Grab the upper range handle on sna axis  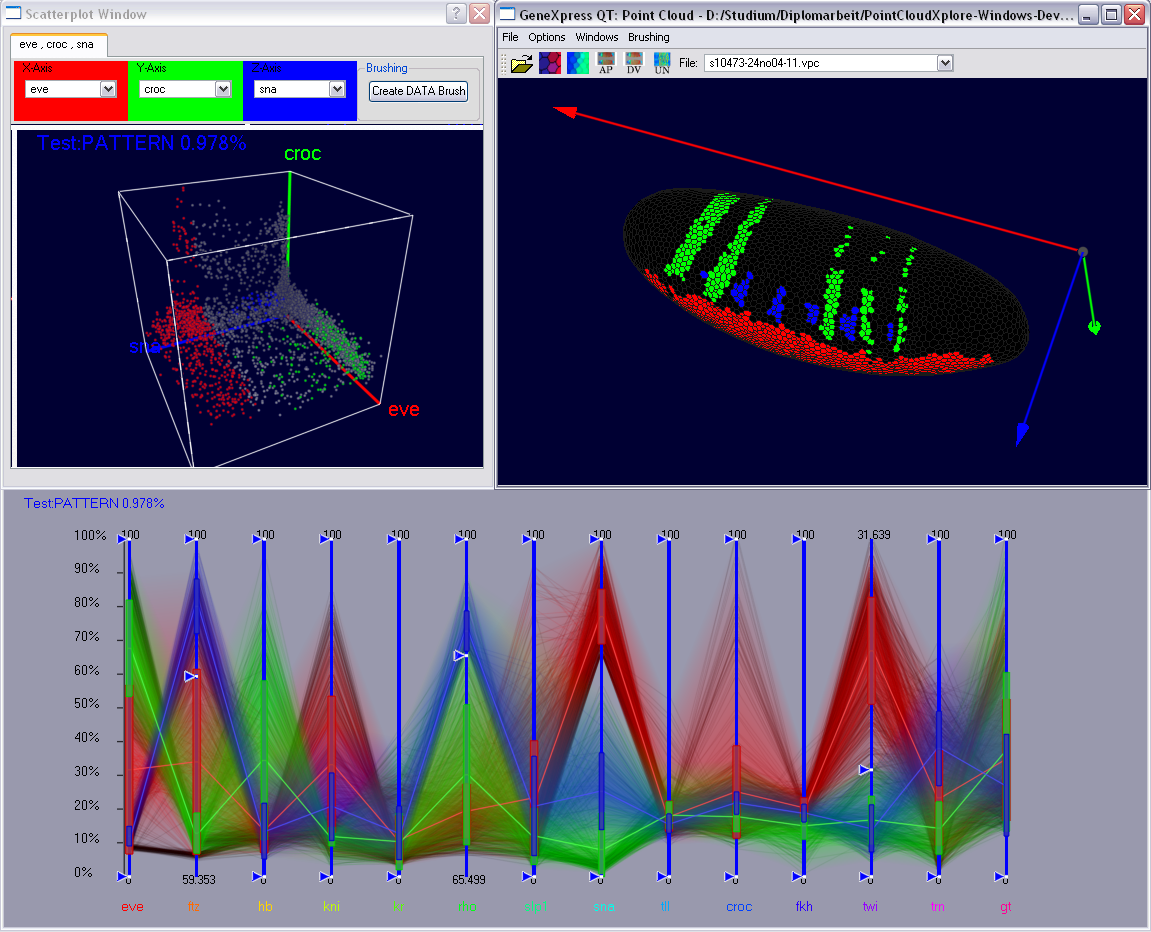pyautogui.click(x=595, y=539)
